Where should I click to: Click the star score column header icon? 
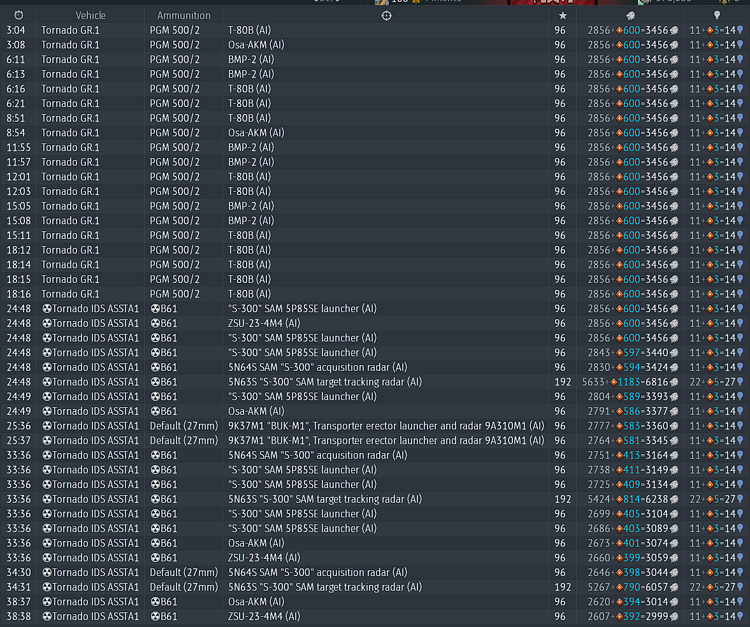pos(562,16)
